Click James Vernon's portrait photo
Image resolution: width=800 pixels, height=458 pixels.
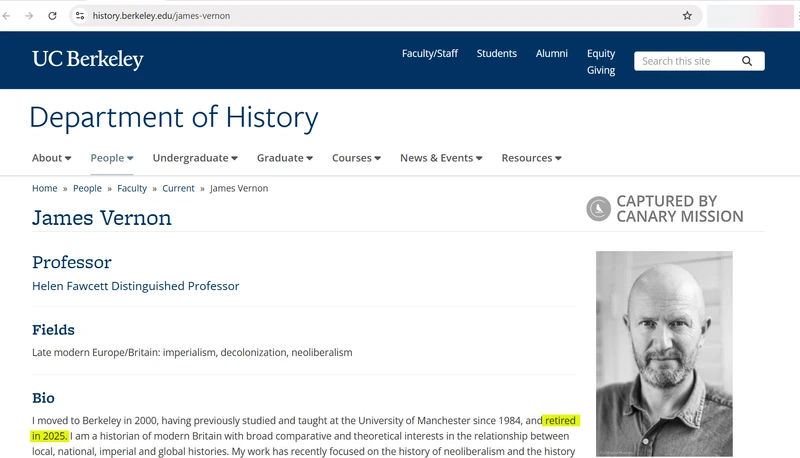click(x=664, y=353)
